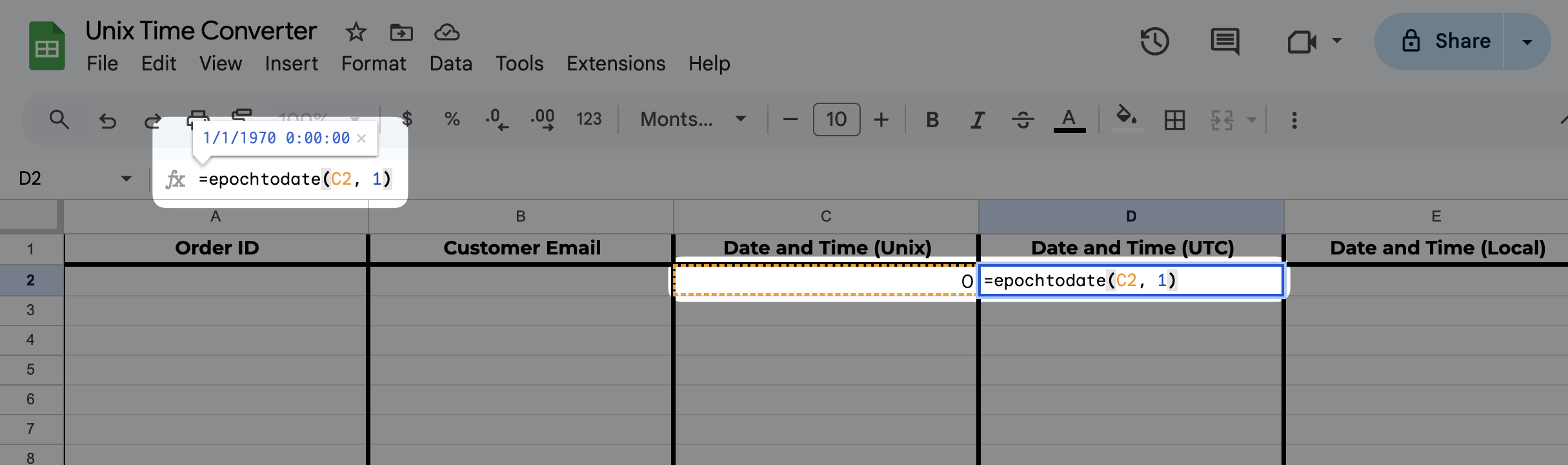Open the comments panel icon
This screenshot has width=1568, height=465.
tap(1224, 42)
